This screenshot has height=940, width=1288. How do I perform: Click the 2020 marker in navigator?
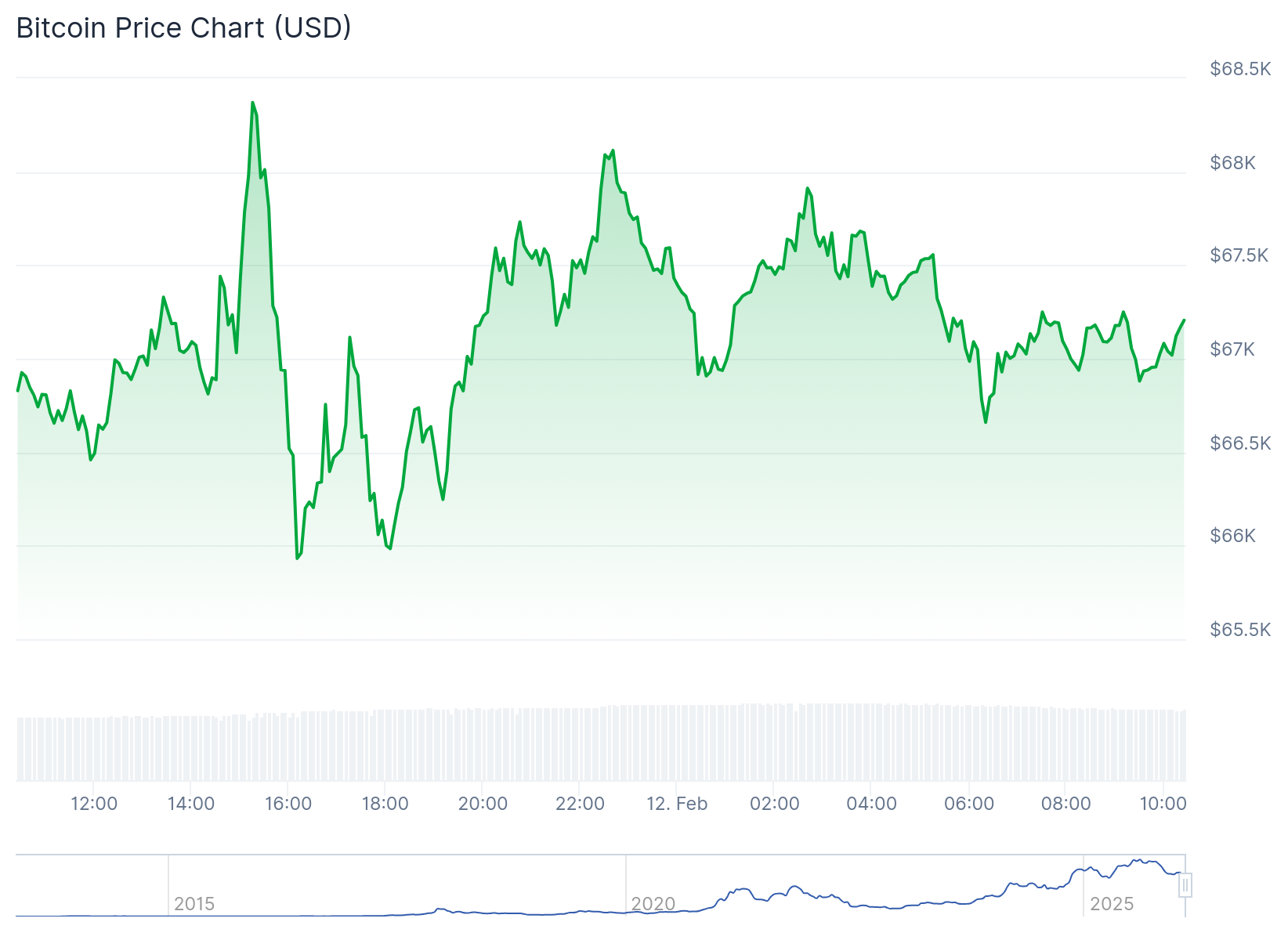coord(653,904)
